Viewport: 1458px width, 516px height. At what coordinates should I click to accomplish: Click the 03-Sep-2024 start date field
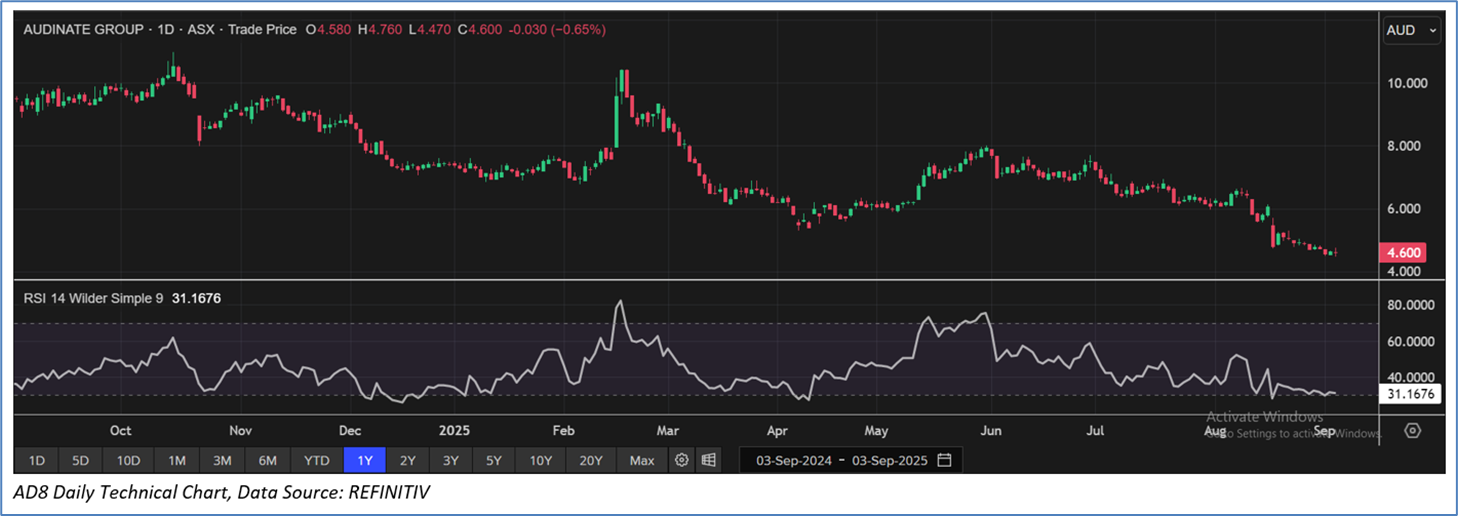tap(790, 460)
